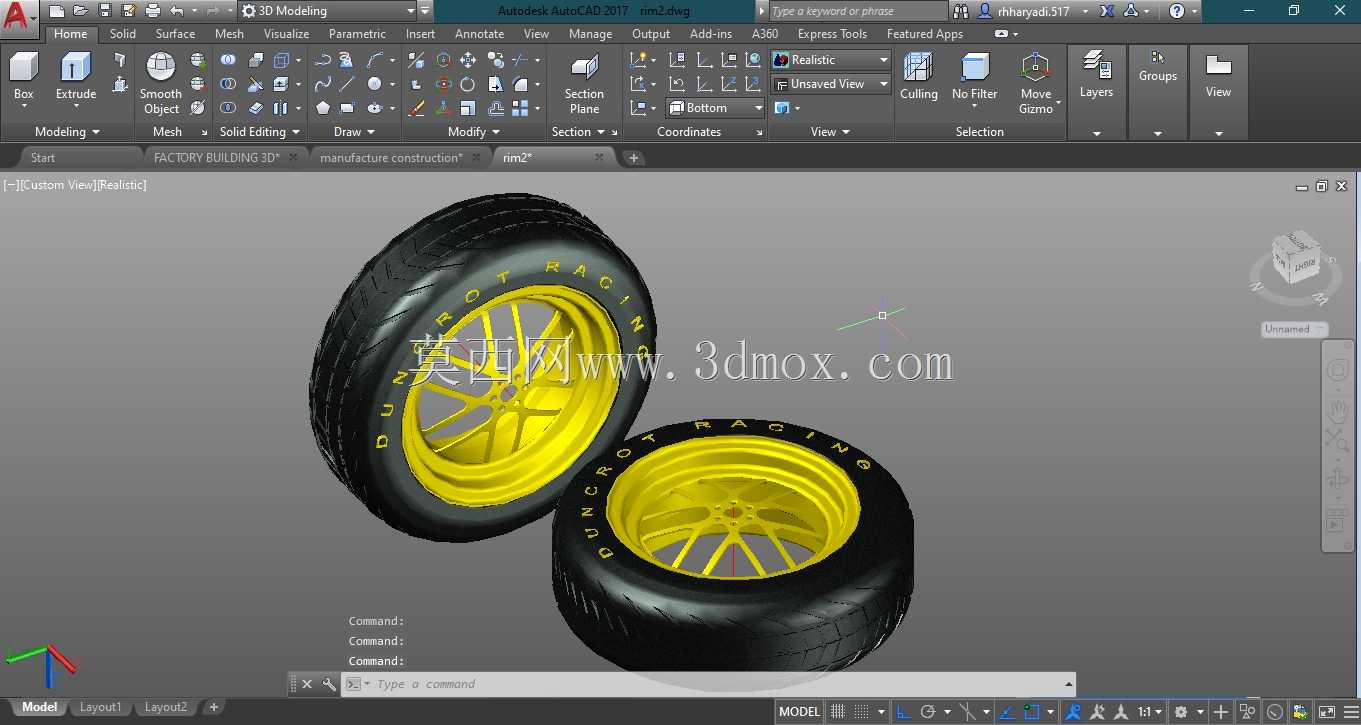Toggle the Culling selection option

[x=918, y=77]
